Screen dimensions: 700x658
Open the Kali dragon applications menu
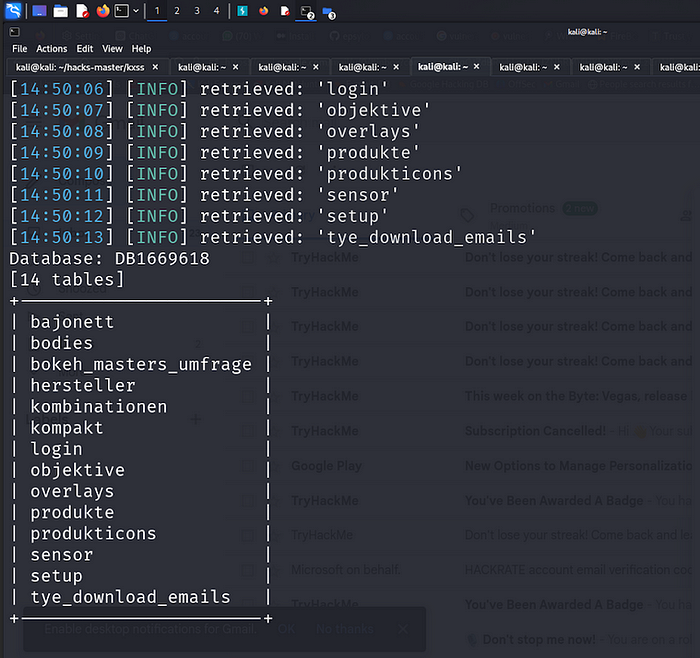(x=13, y=10)
